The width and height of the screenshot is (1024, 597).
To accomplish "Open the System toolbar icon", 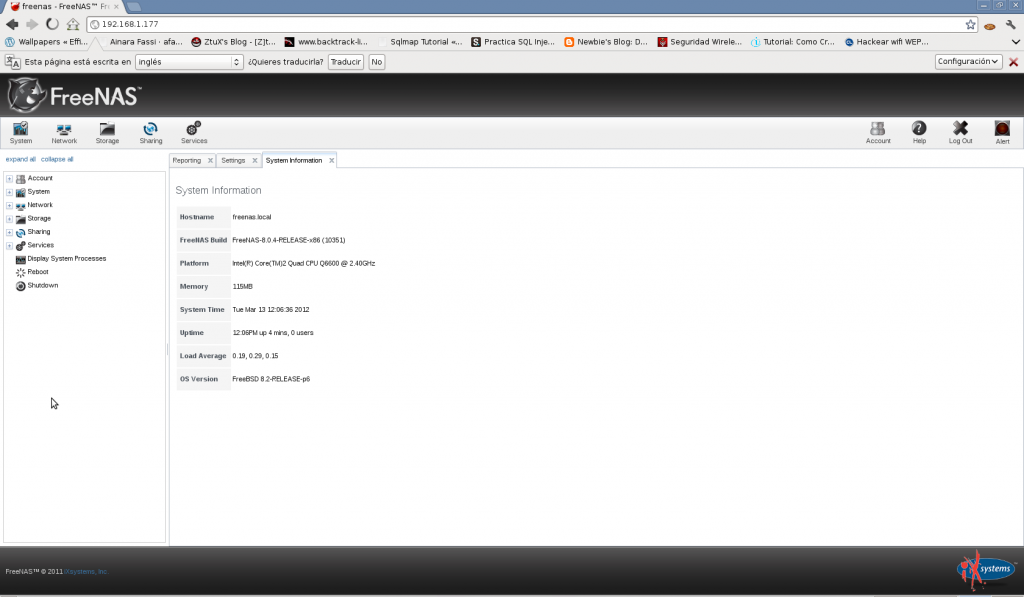I will 20,133.
